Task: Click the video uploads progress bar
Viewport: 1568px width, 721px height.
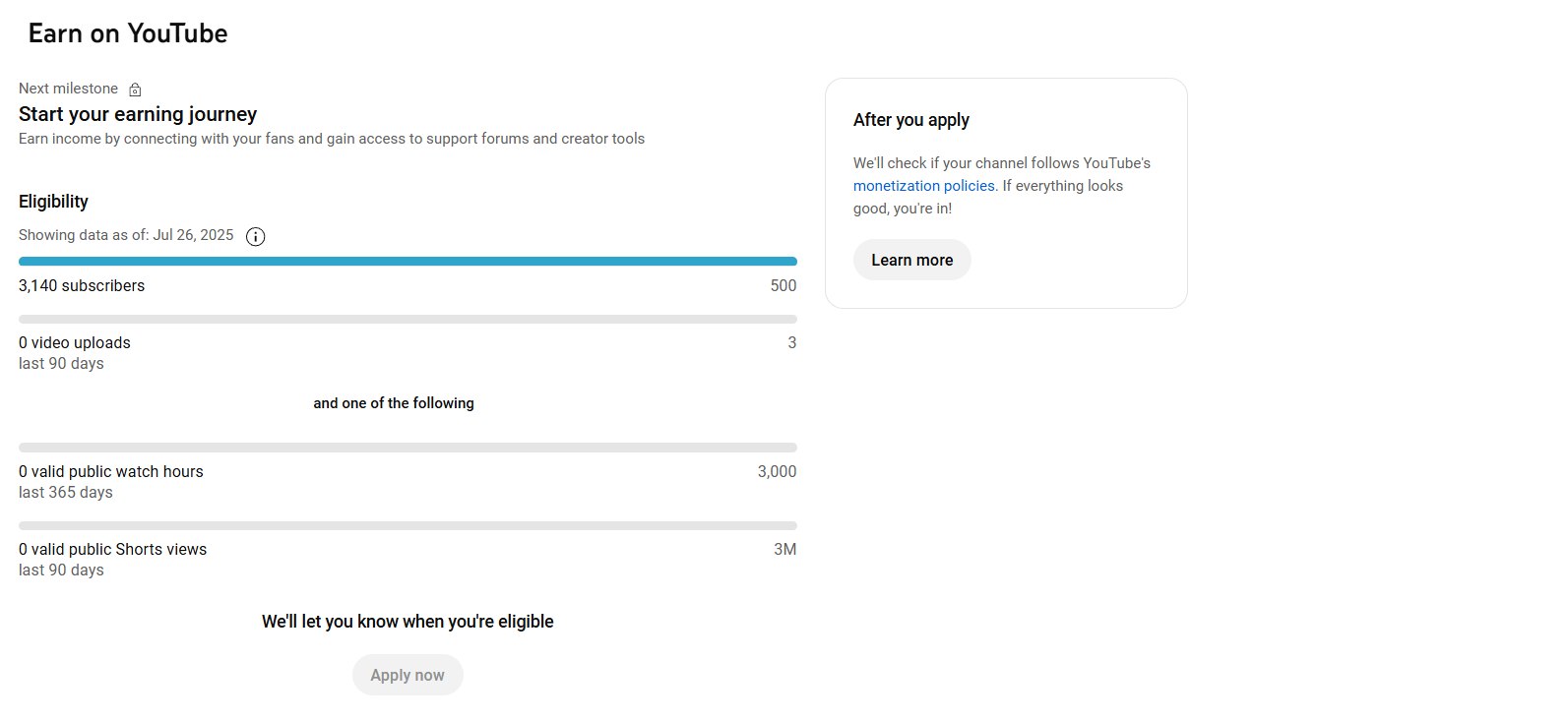Action: (408, 319)
